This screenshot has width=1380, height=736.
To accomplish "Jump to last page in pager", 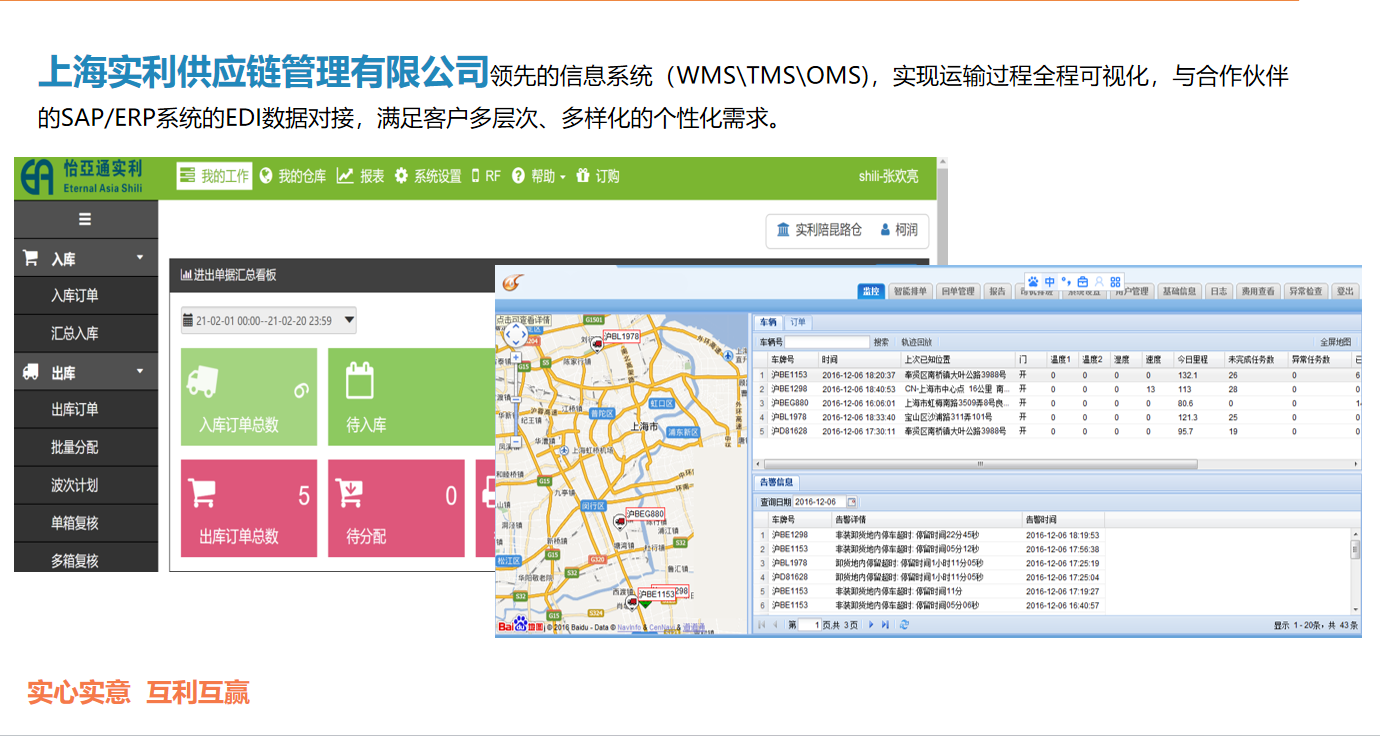I will coord(885,625).
